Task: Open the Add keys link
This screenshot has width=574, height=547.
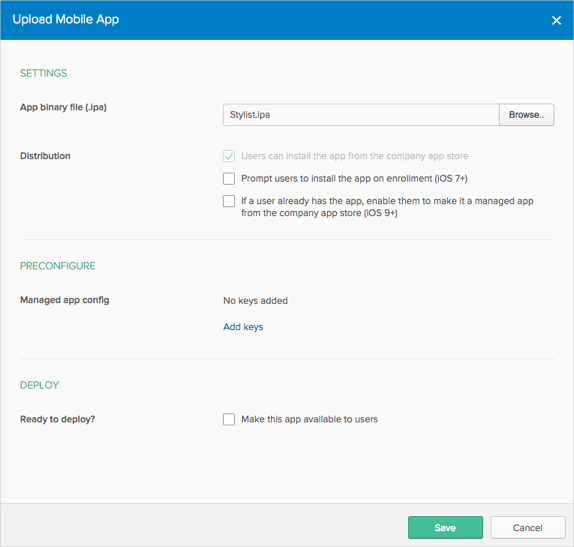Action: (x=243, y=327)
